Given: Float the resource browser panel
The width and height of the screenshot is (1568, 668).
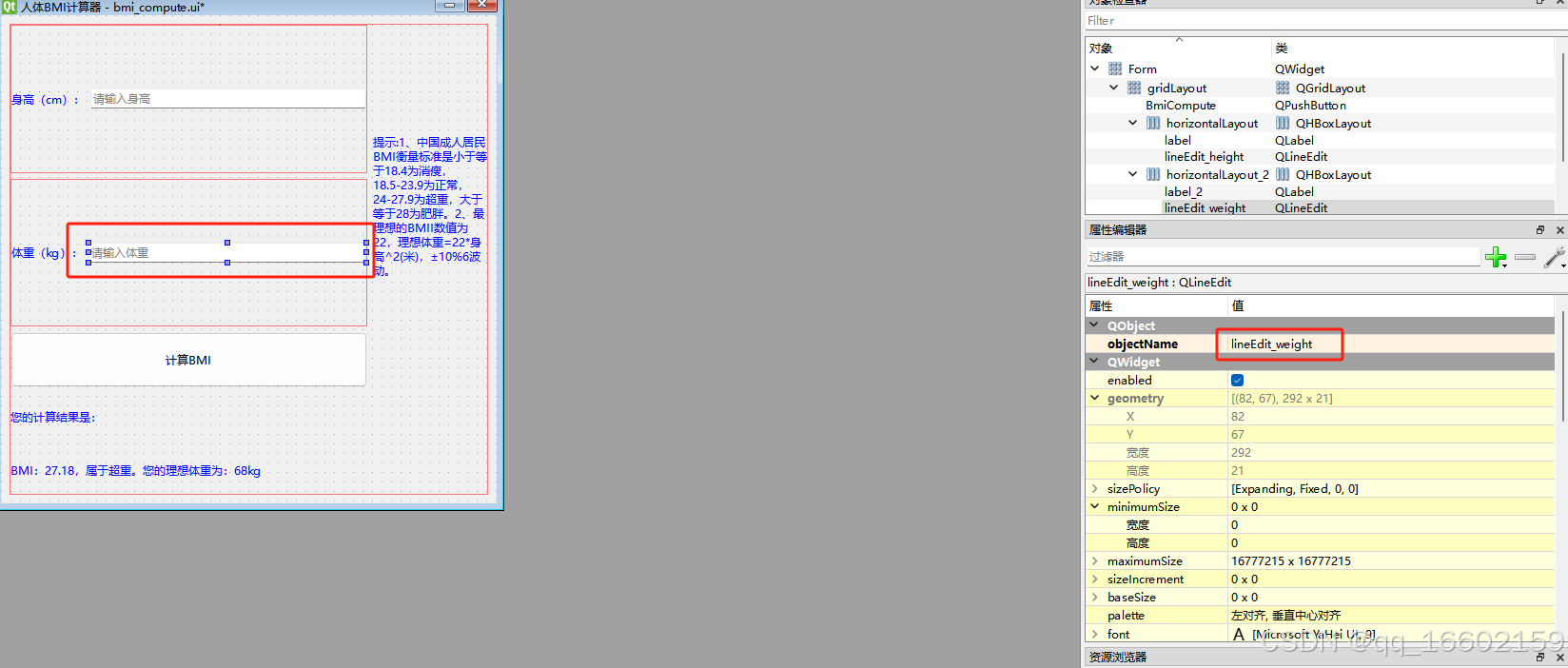Looking at the screenshot, I should point(1540,658).
